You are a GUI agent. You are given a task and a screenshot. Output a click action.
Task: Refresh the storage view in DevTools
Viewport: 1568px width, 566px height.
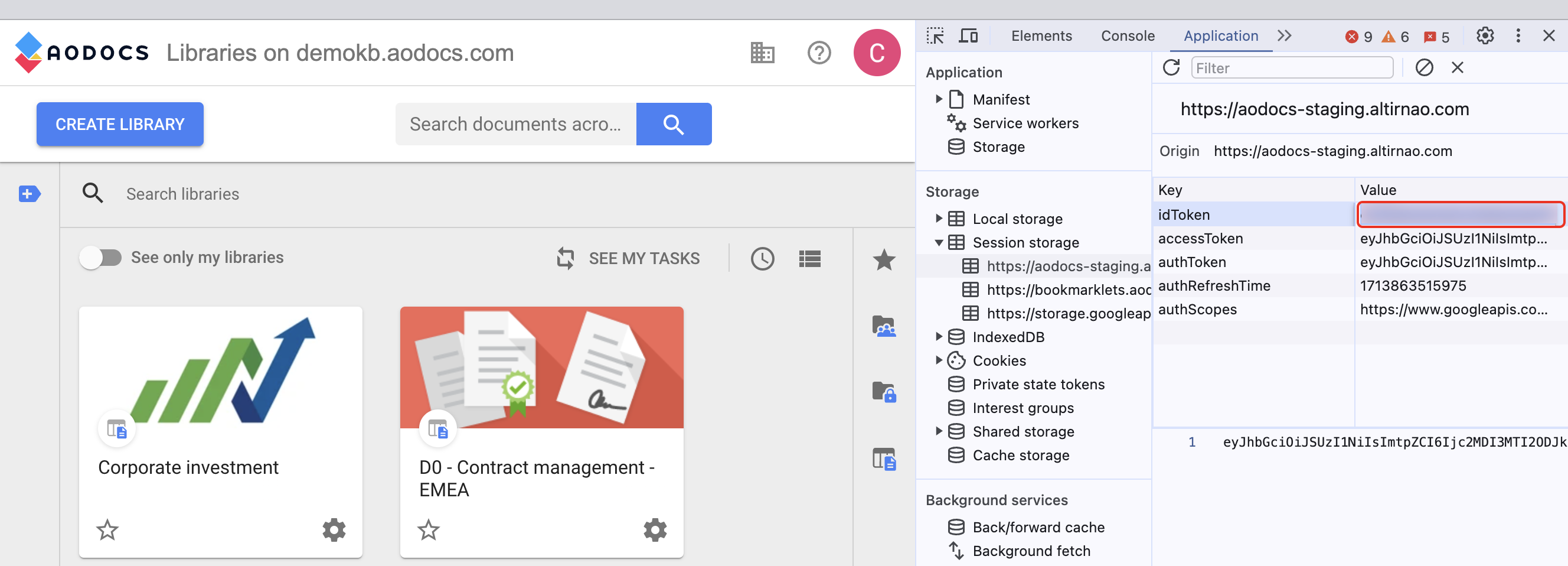click(1171, 67)
